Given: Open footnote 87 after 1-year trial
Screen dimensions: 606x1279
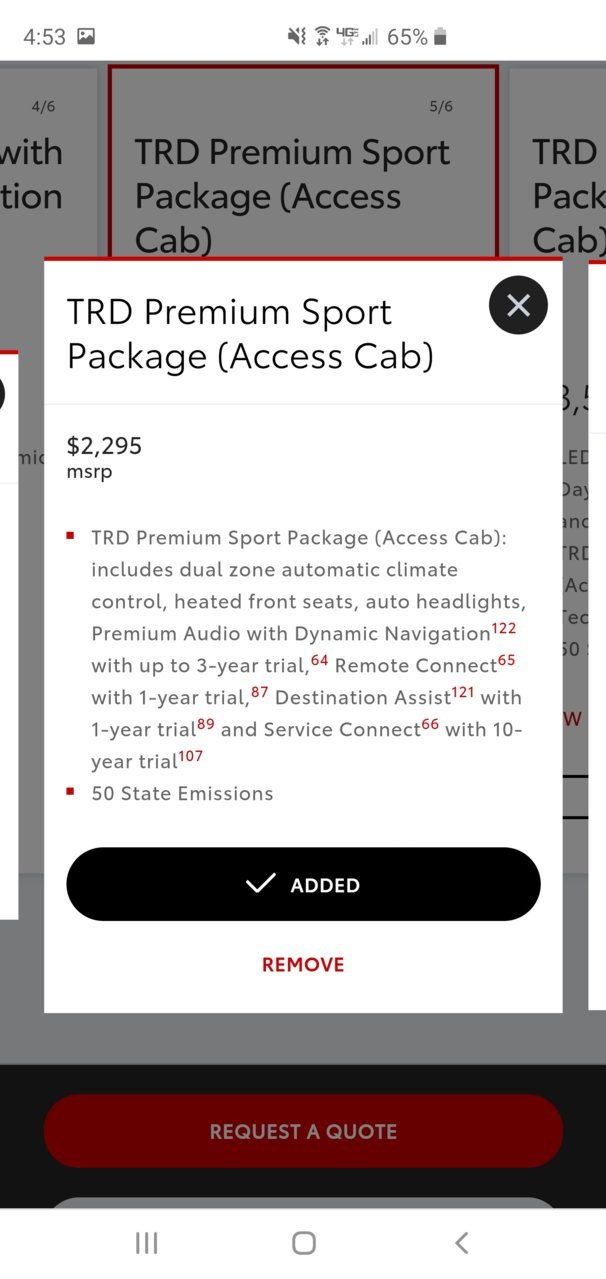Looking at the screenshot, I should [260, 692].
